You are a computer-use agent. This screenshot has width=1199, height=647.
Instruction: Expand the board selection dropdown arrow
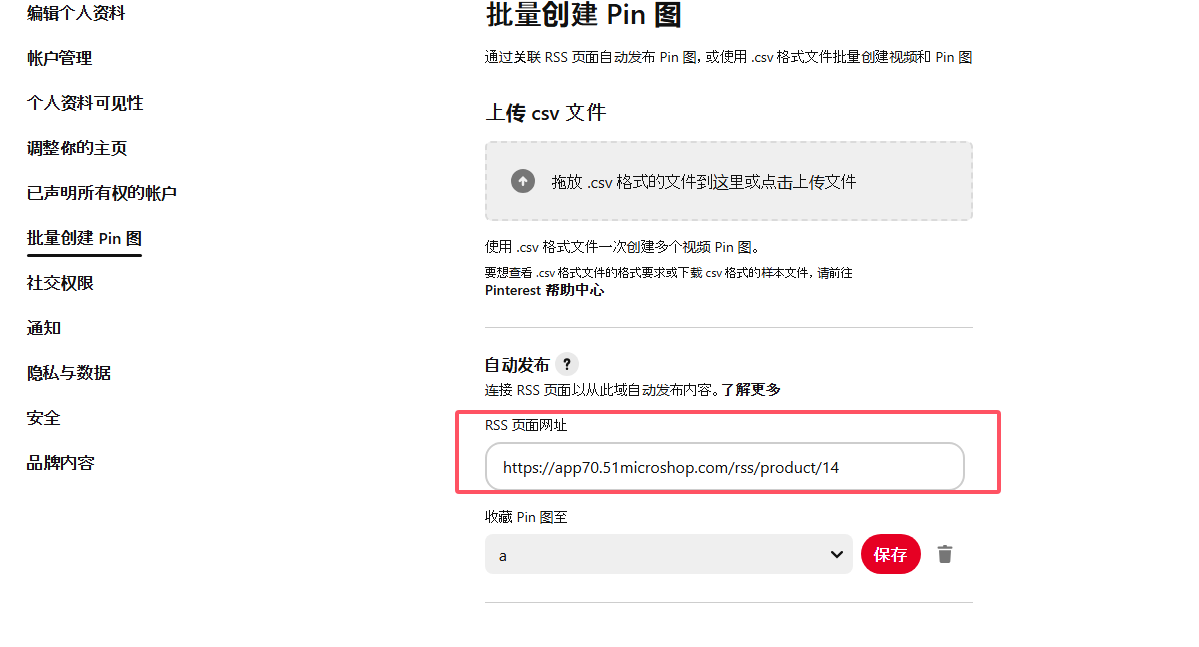coord(837,555)
